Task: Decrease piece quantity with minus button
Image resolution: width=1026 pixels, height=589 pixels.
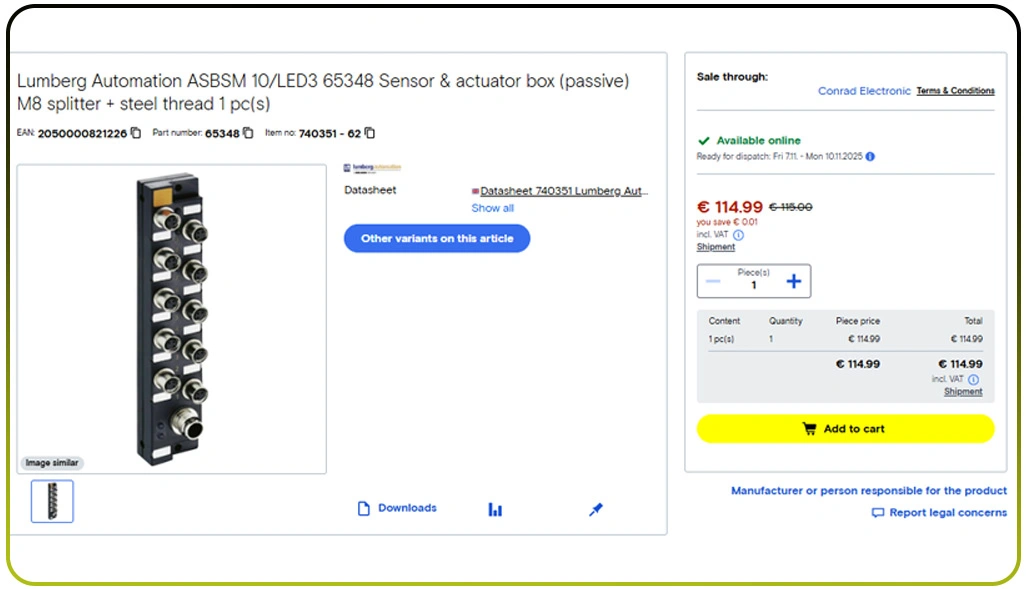Action: (x=713, y=282)
